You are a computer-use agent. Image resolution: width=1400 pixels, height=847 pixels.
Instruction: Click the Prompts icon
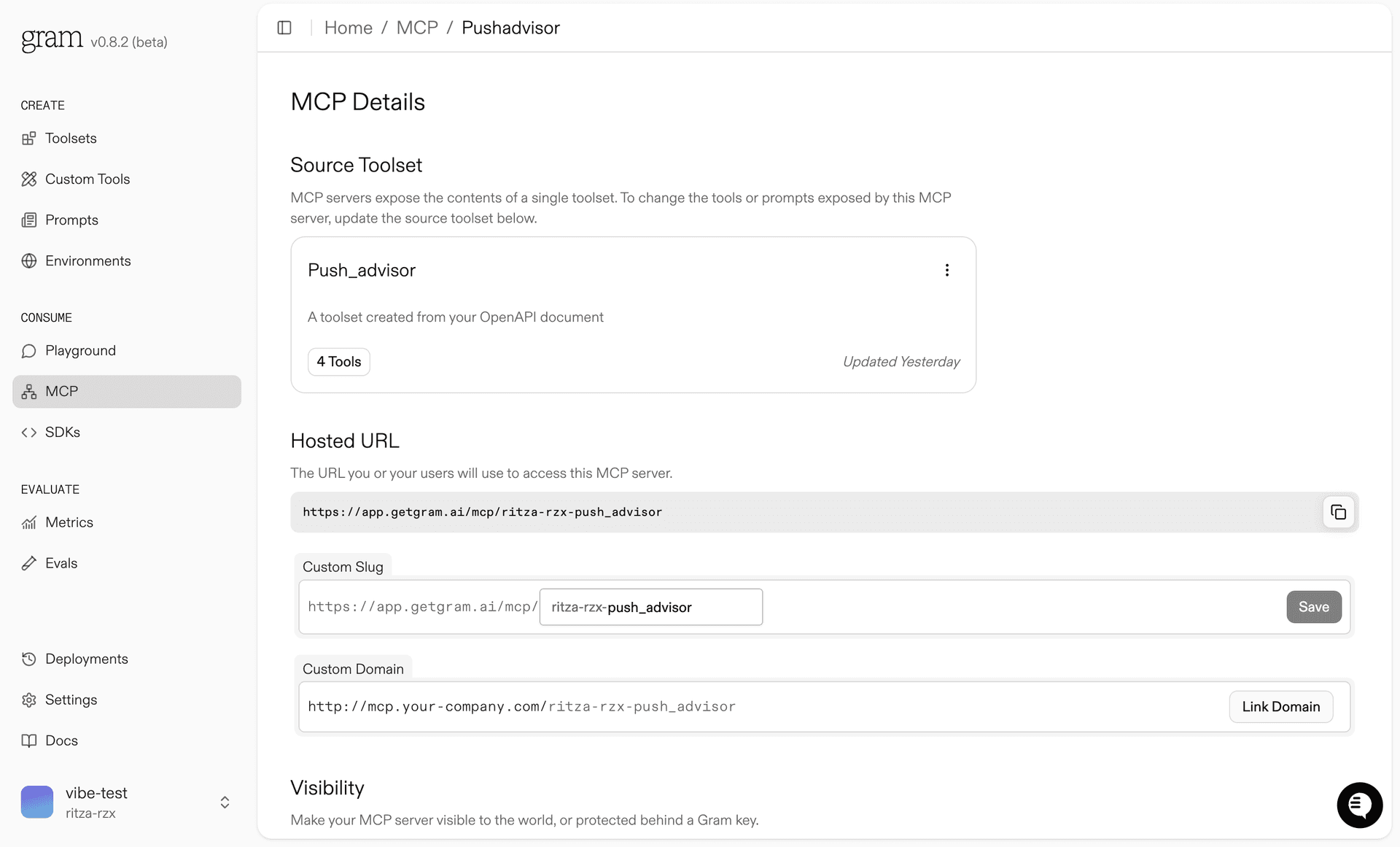point(29,220)
